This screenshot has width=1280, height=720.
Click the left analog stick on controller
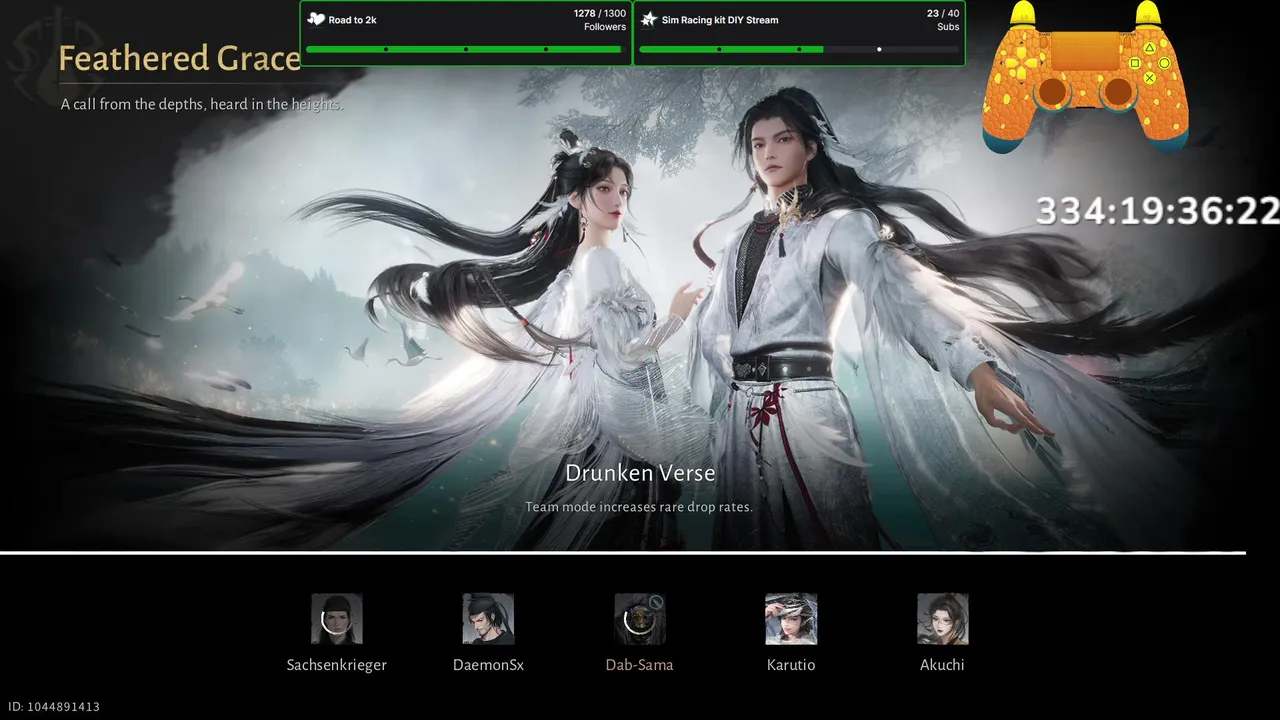pyautogui.click(x=1052, y=93)
